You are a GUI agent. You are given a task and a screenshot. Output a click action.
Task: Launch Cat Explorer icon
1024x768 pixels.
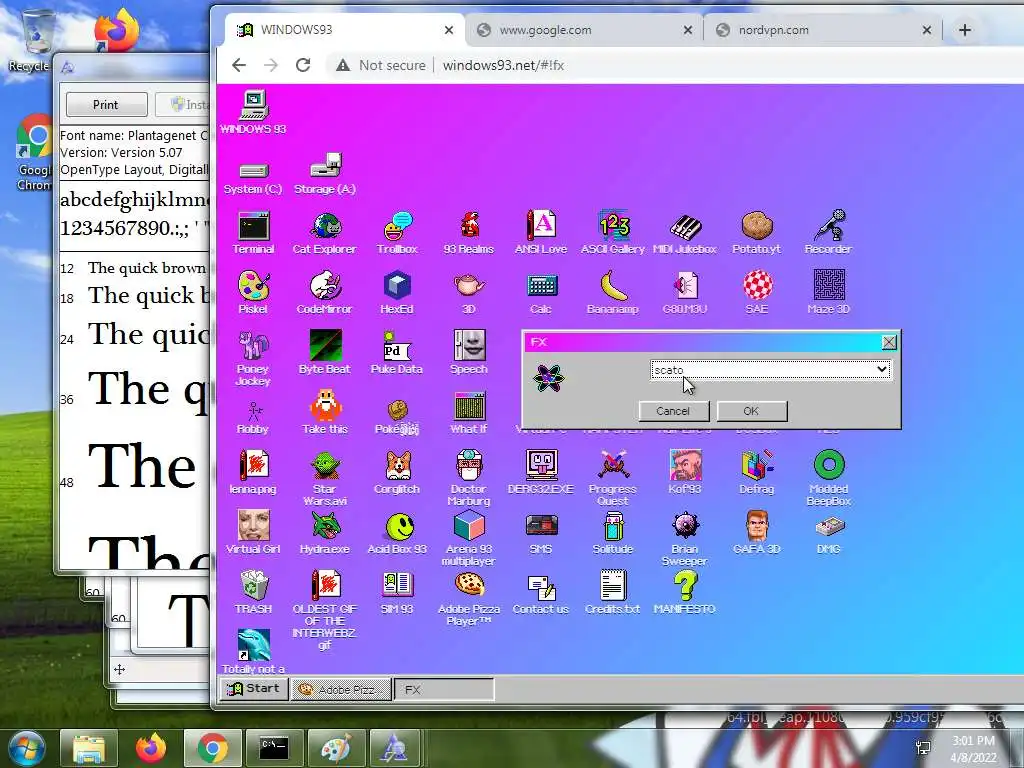[x=325, y=232]
